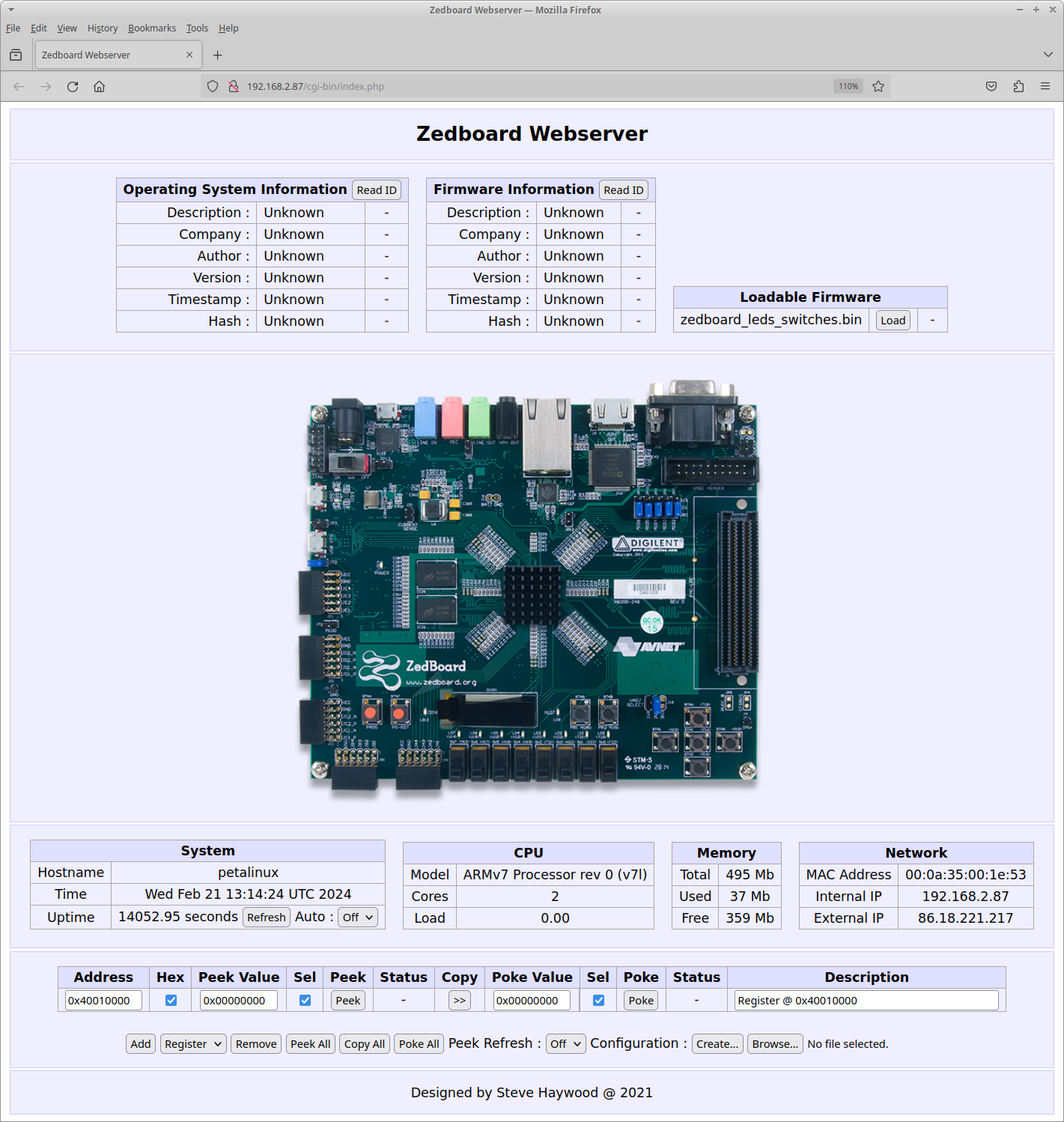Open the extensions puzzle icon
The image size is (1064, 1122).
pos(1018,87)
